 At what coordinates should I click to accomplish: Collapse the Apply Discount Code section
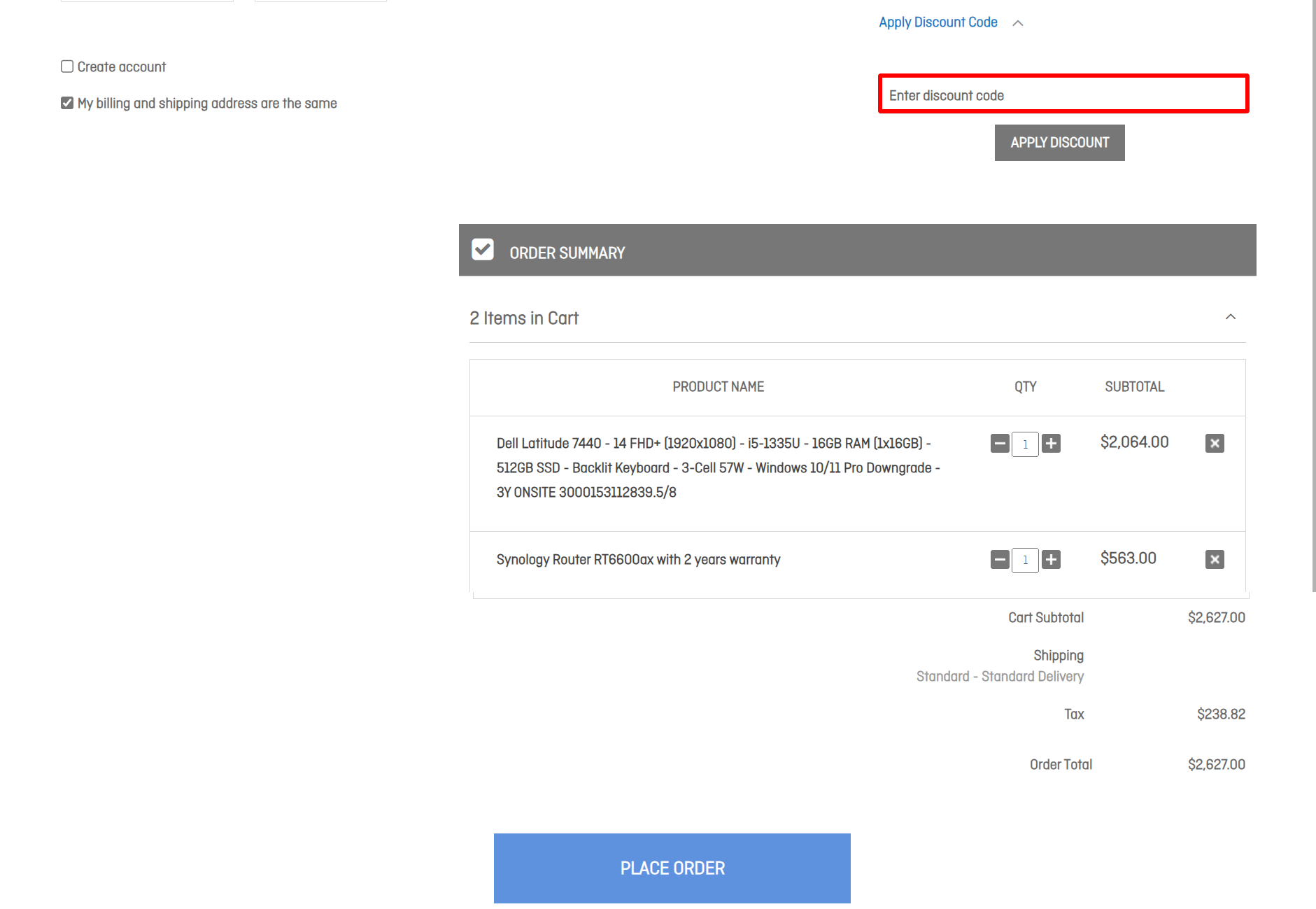point(1019,22)
